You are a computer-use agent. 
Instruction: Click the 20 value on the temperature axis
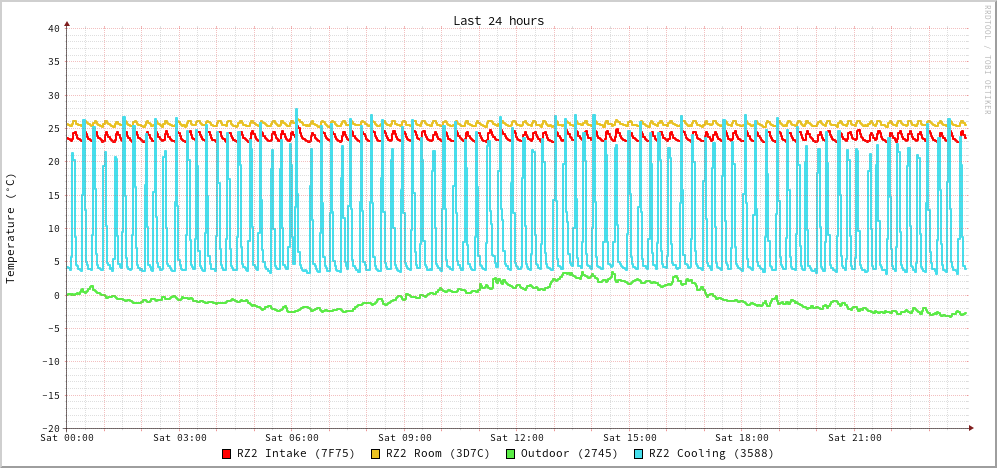point(53,162)
